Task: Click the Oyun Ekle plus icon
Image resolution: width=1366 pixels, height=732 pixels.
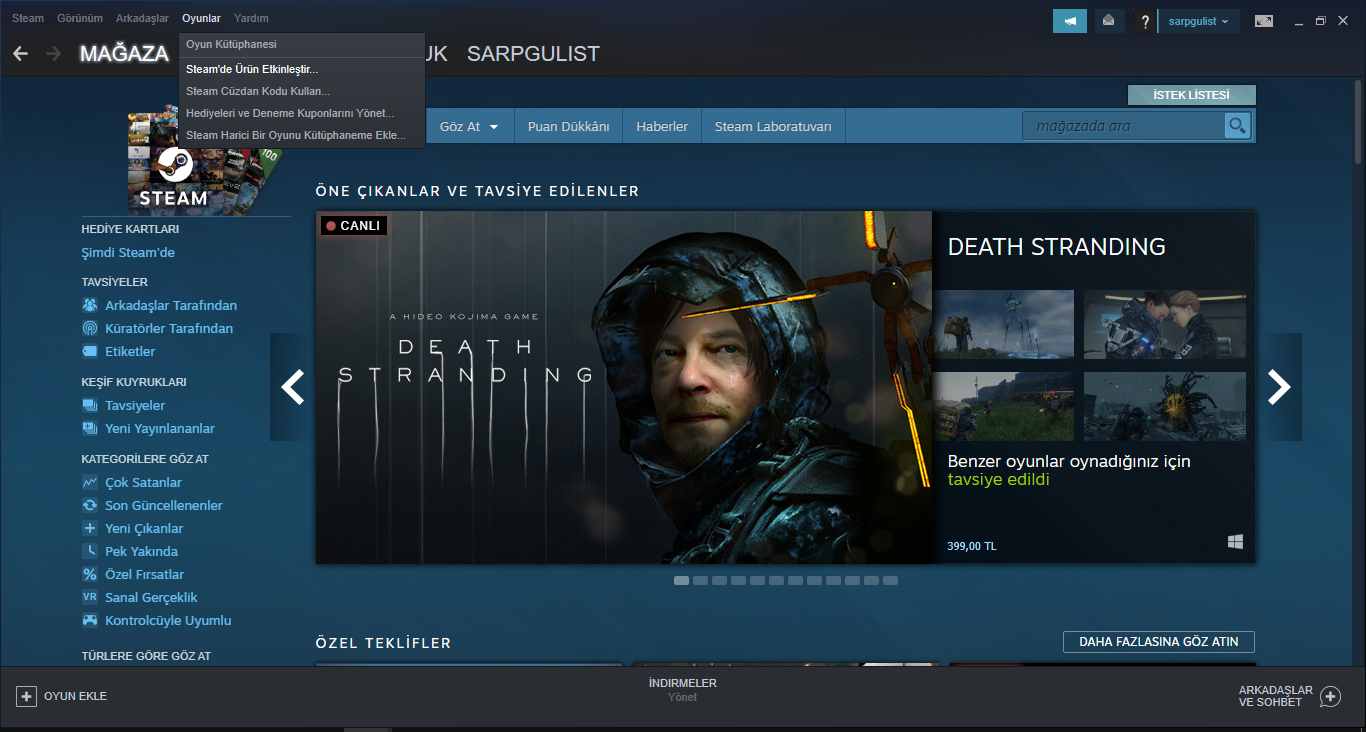Action: click(x=27, y=696)
